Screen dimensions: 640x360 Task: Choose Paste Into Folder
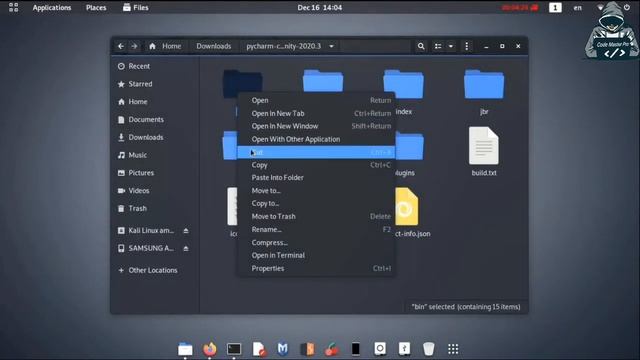point(316,178)
